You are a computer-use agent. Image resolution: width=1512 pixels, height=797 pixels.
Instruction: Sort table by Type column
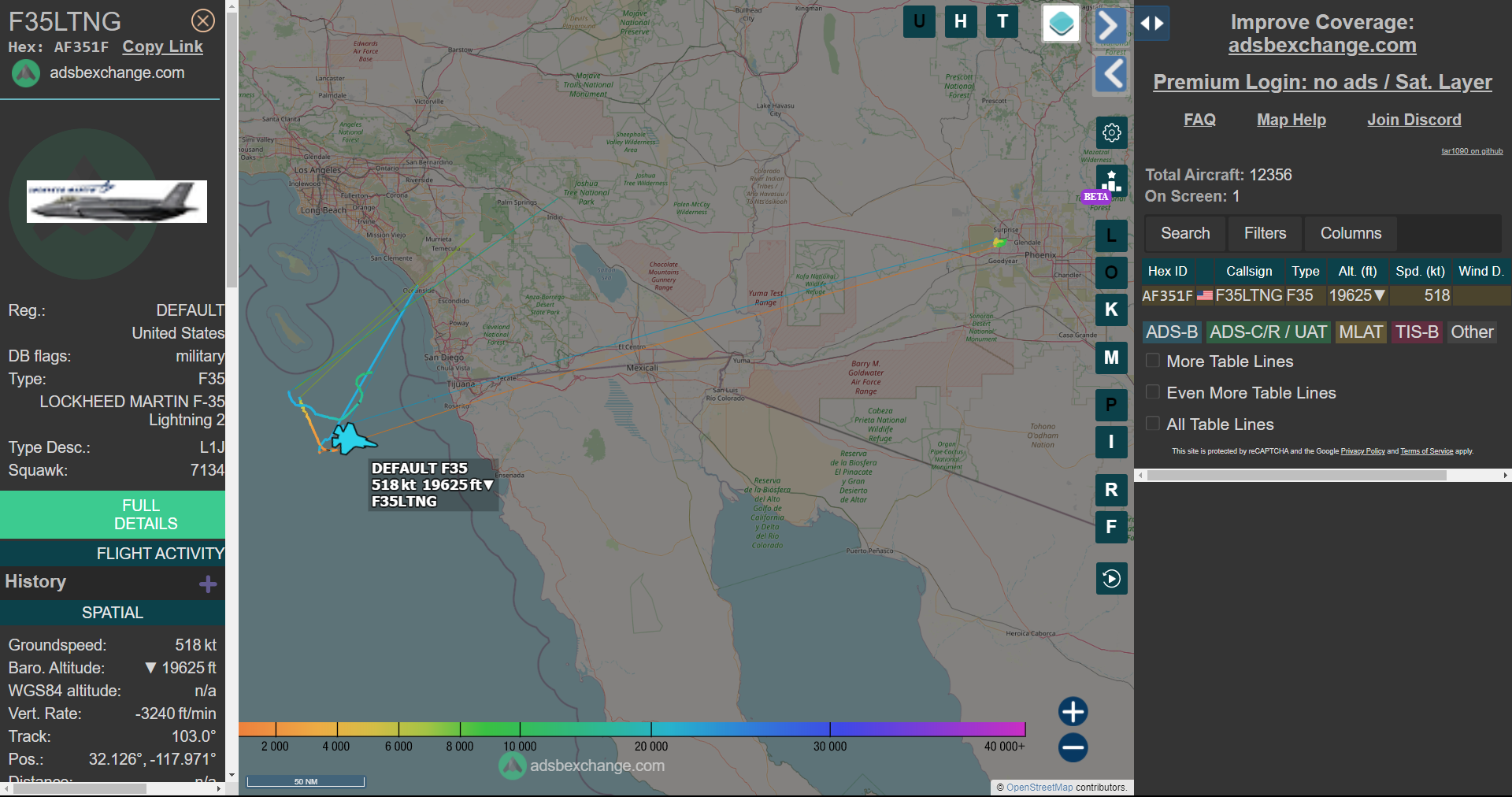(1305, 271)
